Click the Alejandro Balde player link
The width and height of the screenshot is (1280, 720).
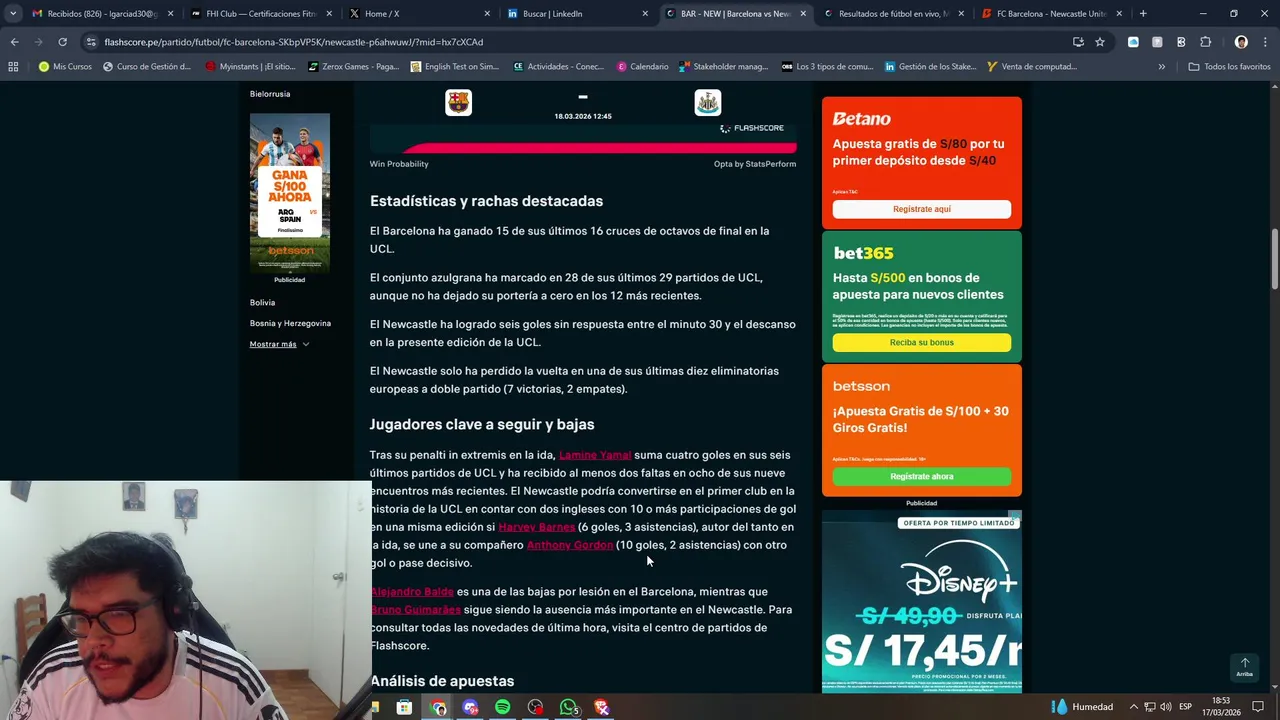pyautogui.click(x=412, y=592)
